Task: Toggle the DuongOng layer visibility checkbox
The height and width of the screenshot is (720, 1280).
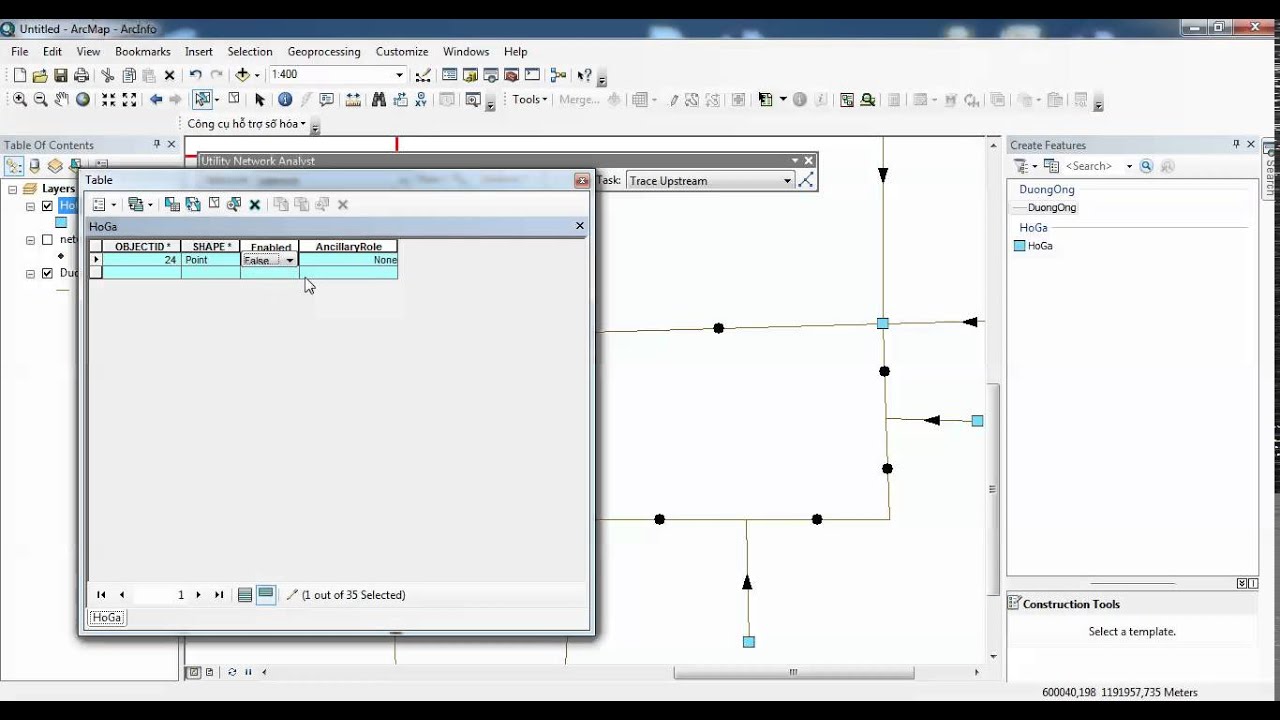Action: pos(47,273)
